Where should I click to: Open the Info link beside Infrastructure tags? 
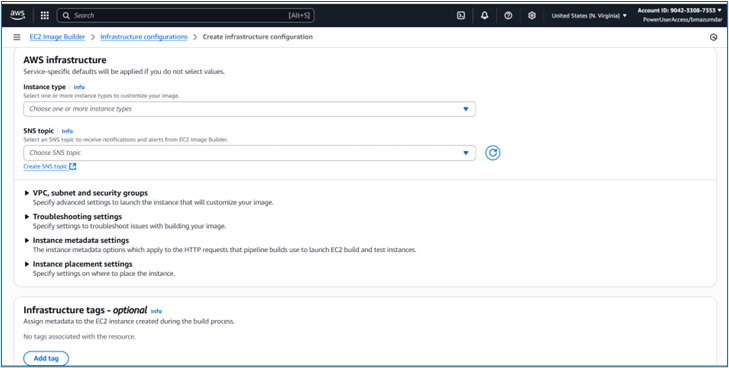click(156, 311)
